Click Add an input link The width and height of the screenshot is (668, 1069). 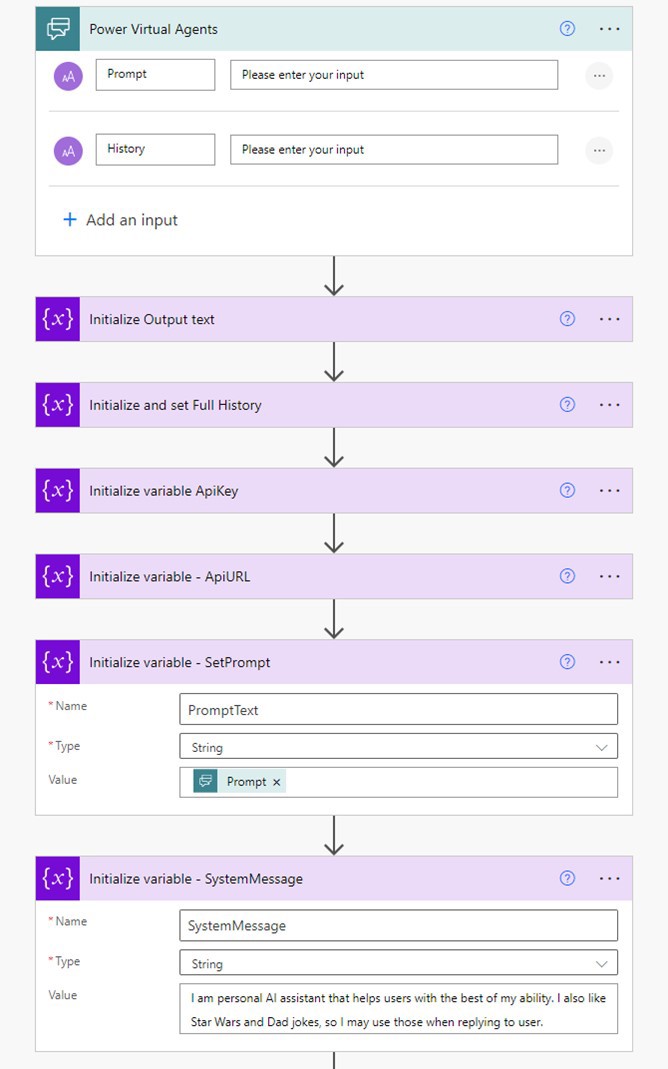pyautogui.click(x=120, y=220)
